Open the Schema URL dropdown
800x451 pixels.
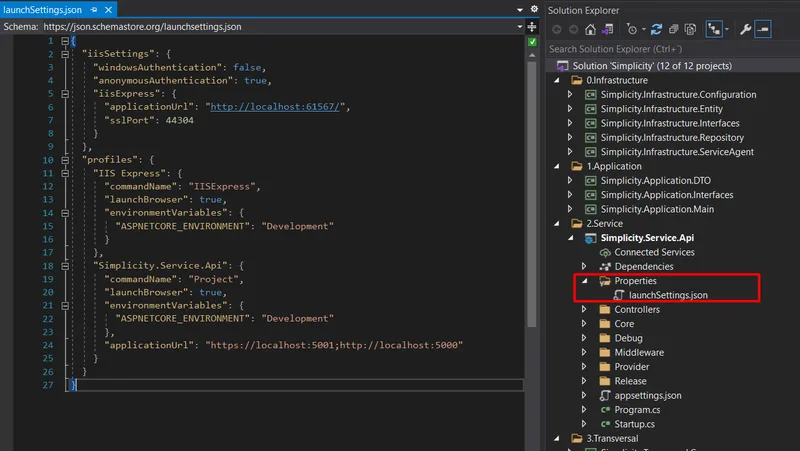[519, 27]
